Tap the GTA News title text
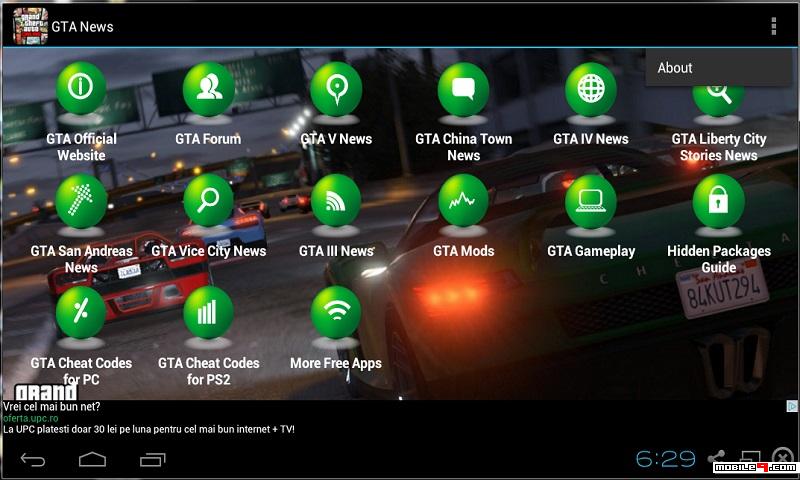Viewport: 800px width, 480px height. coord(82,27)
